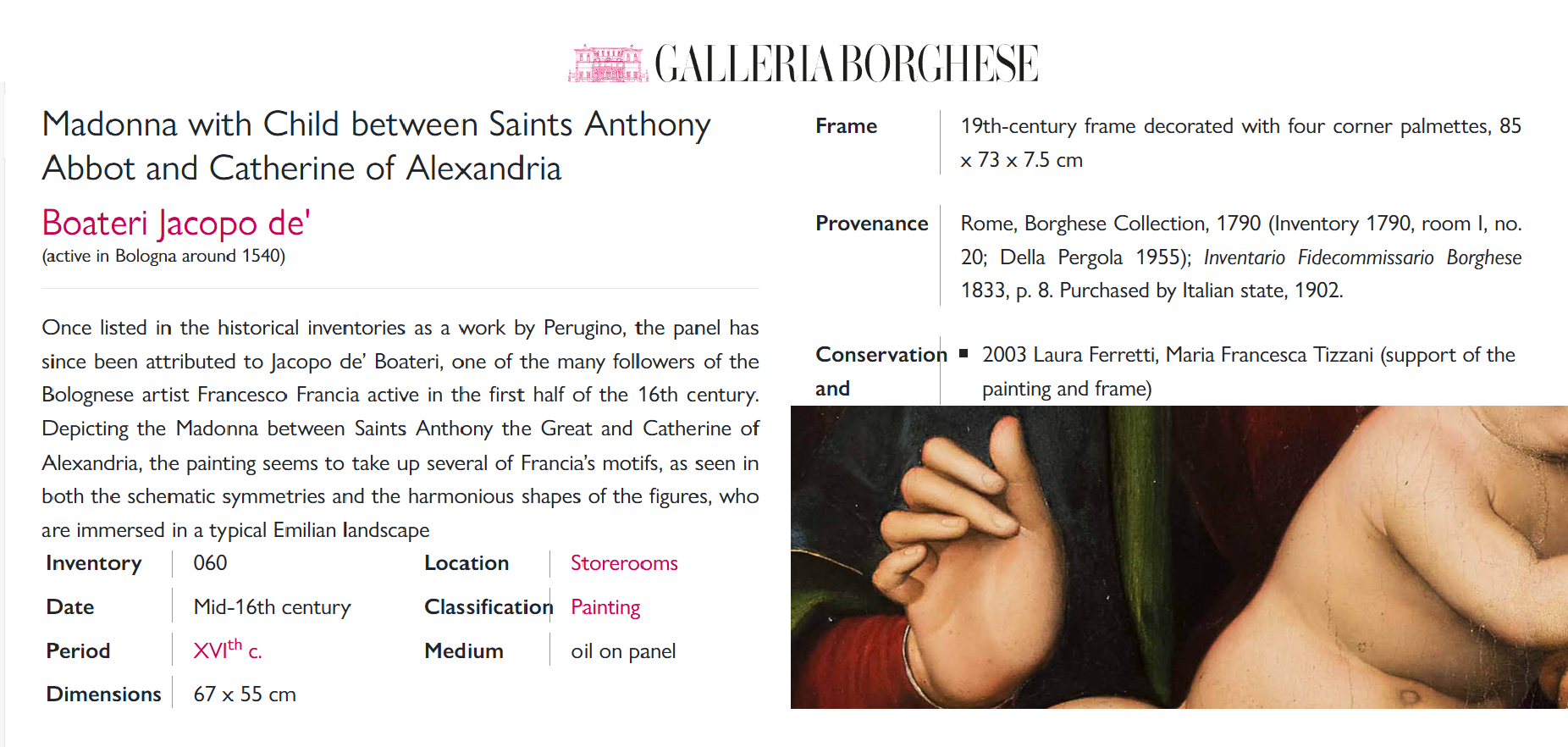Click the Galleria Borghese building logo icon
The image size is (1568, 747).
(608, 64)
